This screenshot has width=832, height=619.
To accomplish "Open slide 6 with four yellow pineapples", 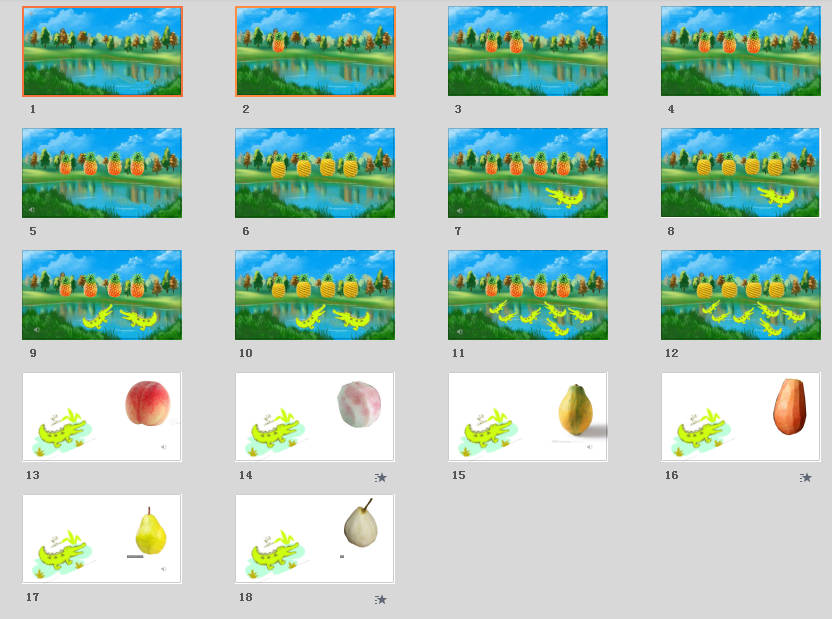I will pos(315,173).
